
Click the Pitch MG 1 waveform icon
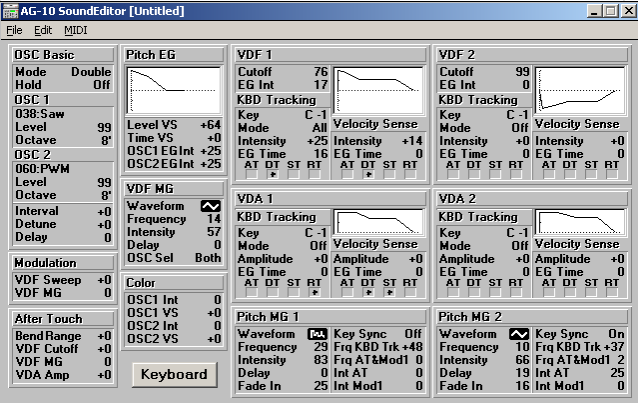point(317,334)
